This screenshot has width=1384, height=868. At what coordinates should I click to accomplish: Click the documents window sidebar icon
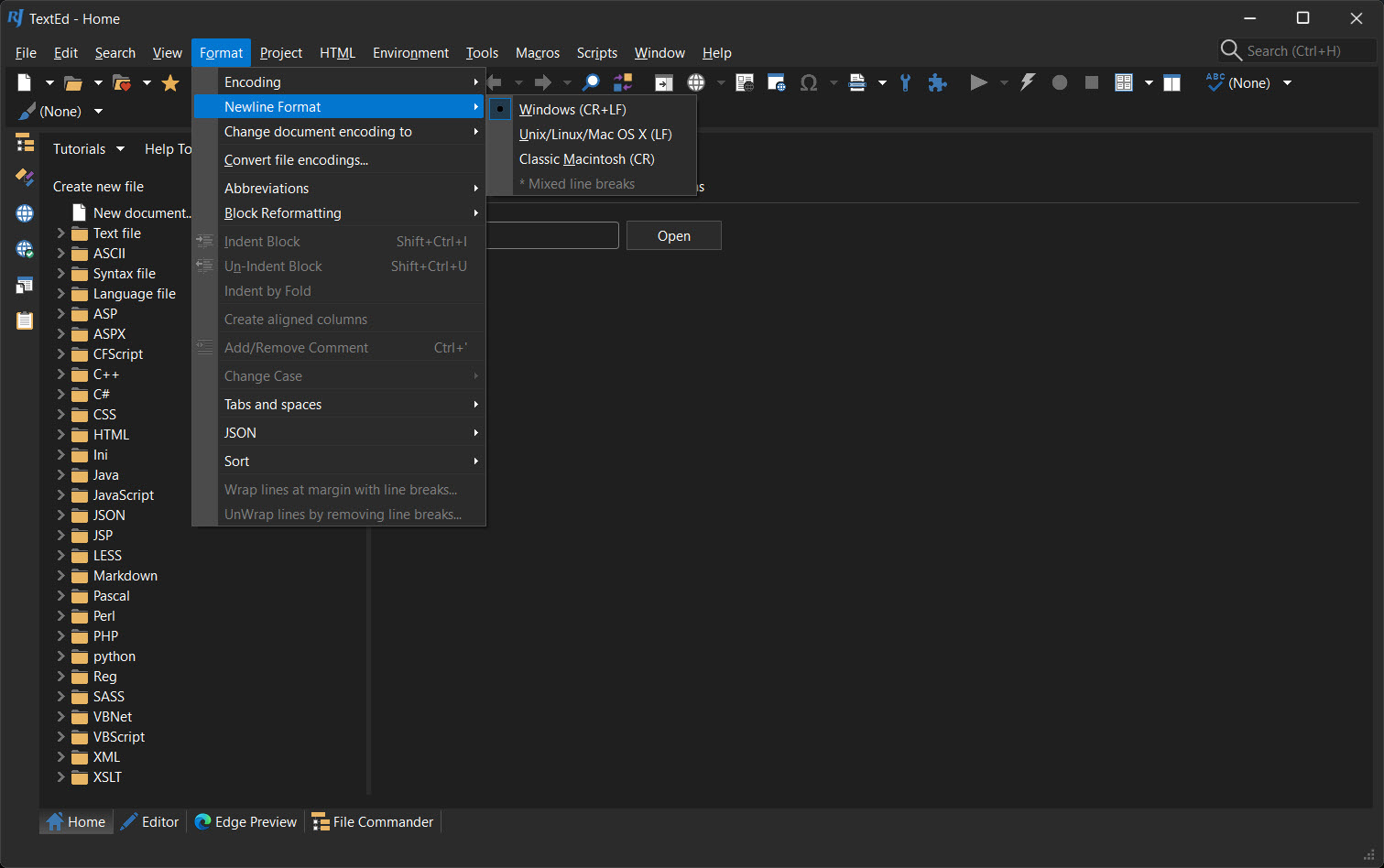coord(25,285)
